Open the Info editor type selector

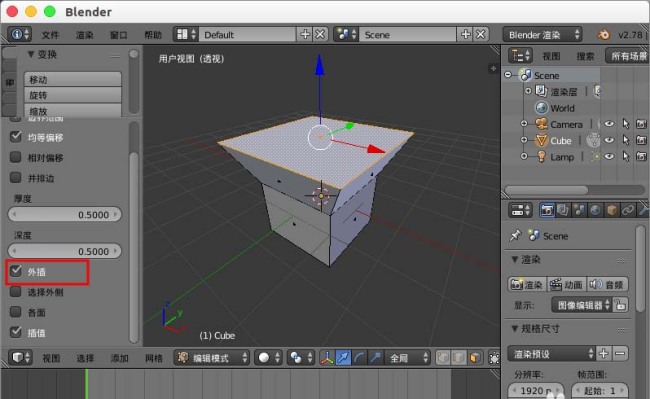(x=19, y=34)
